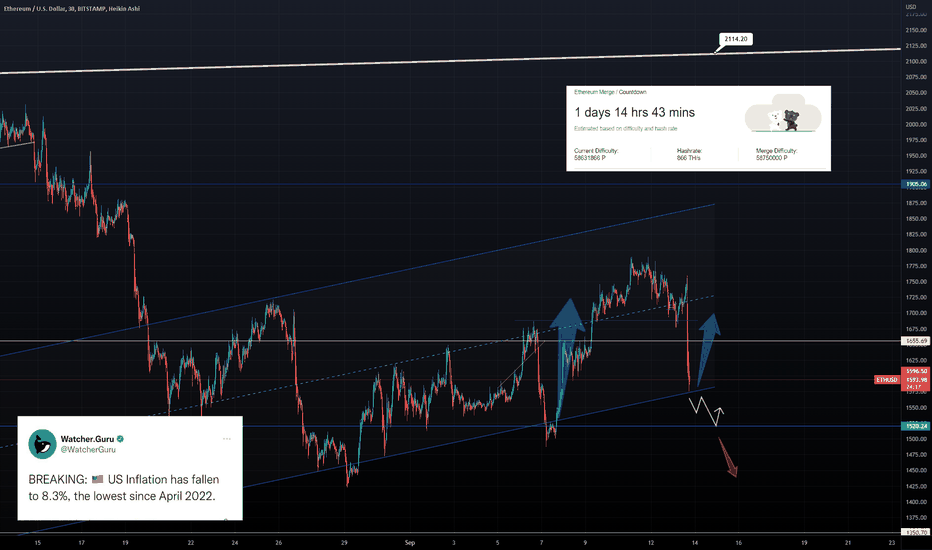Click the verified badge beside Watcher.Guru
The height and width of the screenshot is (550, 932).
[x=120, y=439]
